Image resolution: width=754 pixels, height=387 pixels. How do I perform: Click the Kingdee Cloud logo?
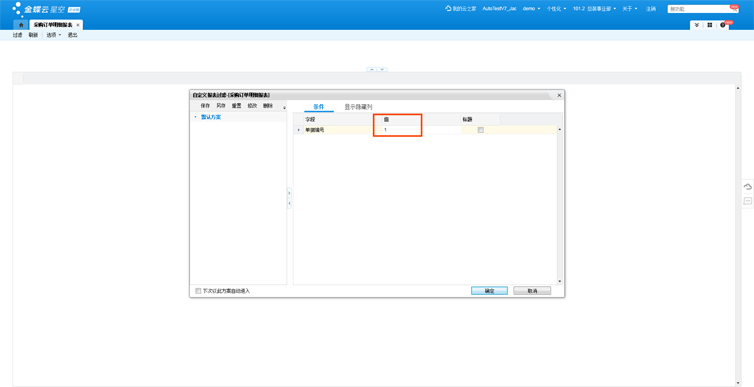(46, 9)
